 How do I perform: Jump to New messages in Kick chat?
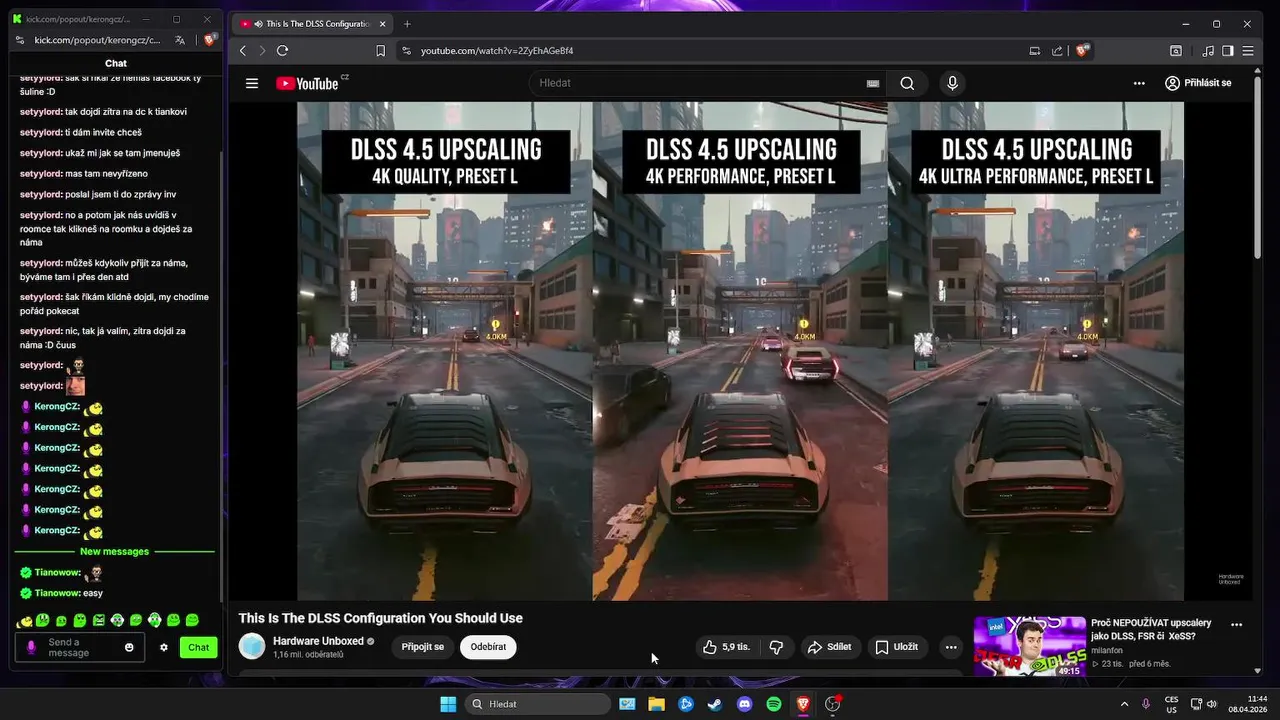point(114,551)
